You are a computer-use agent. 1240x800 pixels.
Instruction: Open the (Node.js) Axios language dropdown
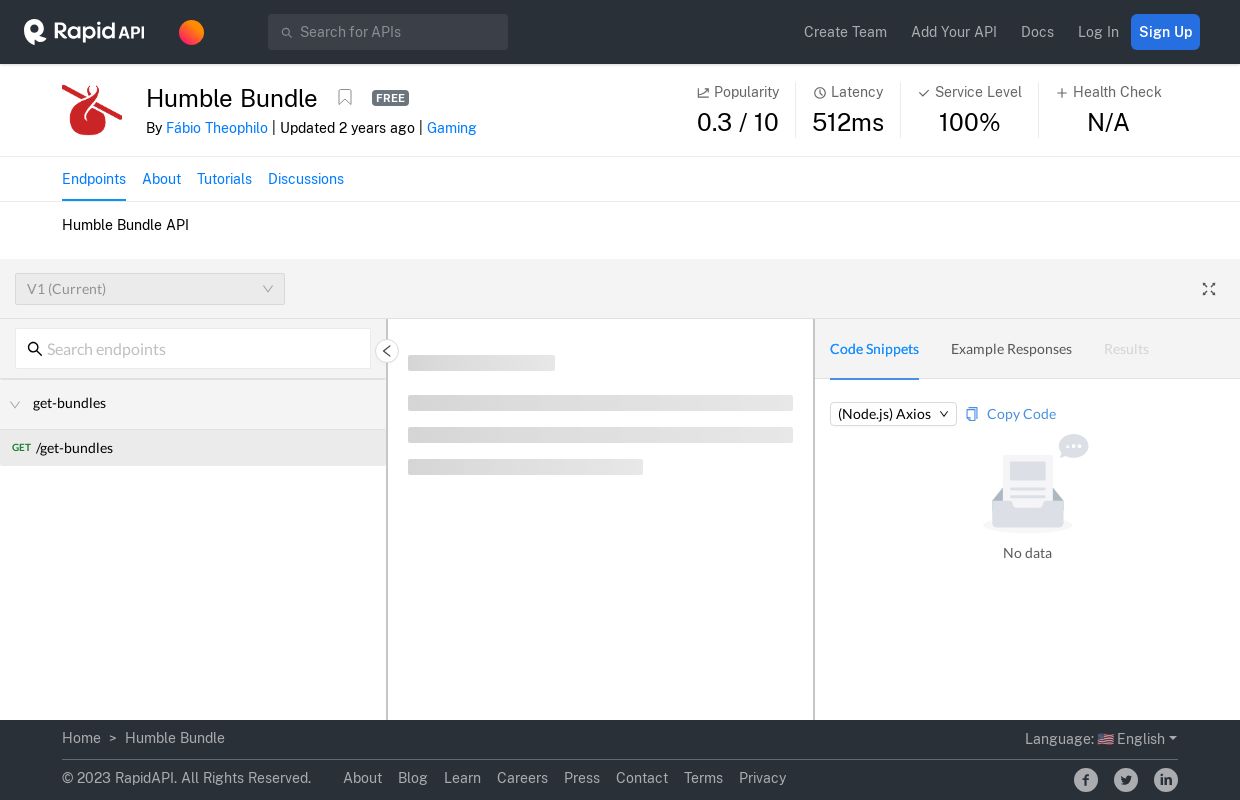(893, 414)
